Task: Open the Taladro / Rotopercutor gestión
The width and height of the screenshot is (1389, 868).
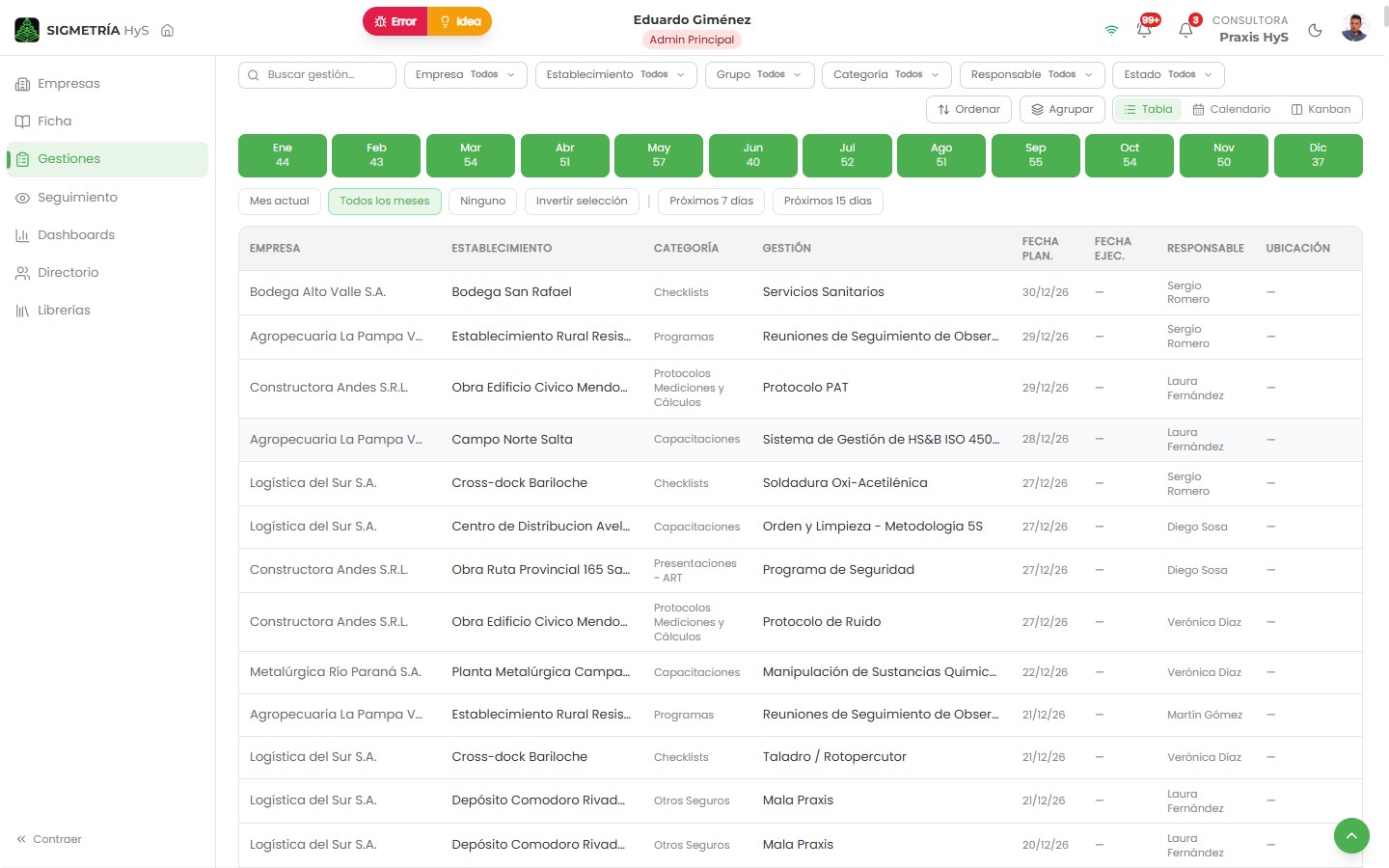Action: click(x=834, y=757)
